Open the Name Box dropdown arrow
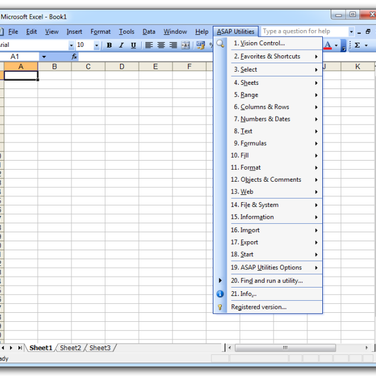The image size is (376, 376). point(44,57)
